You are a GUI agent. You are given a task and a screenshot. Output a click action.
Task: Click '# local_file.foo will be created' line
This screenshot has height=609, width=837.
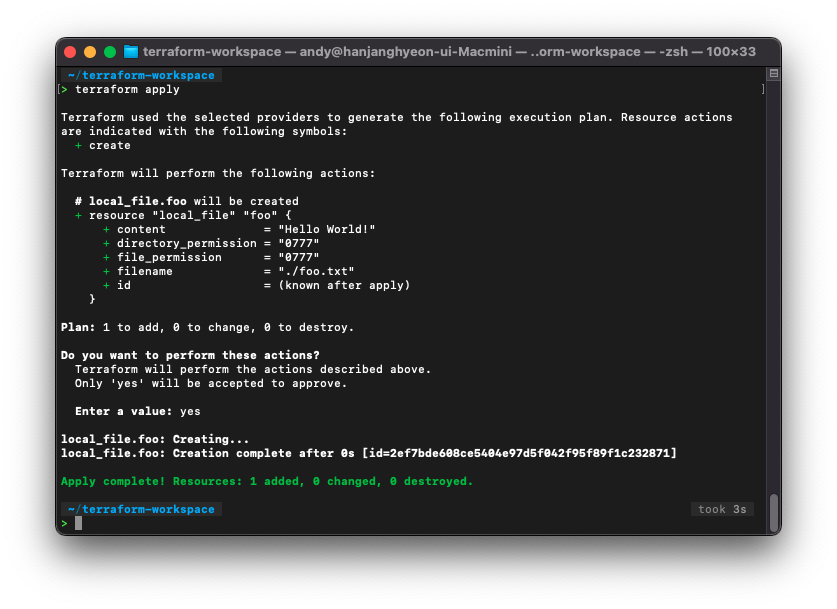(x=187, y=201)
